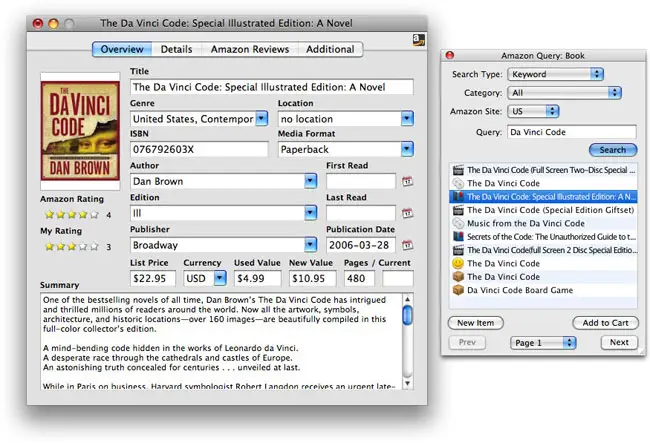The width and height of the screenshot is (650, 443).
Task: Open calendar picker next to Last Read
Action: click(x=407, y=213)
